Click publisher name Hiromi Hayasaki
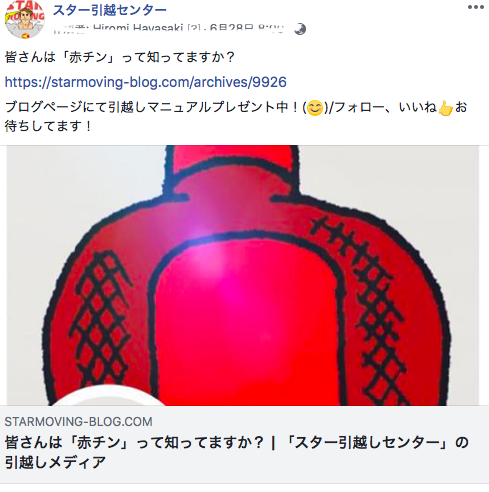This screenshot has height=492, width=489. [138, 28]
